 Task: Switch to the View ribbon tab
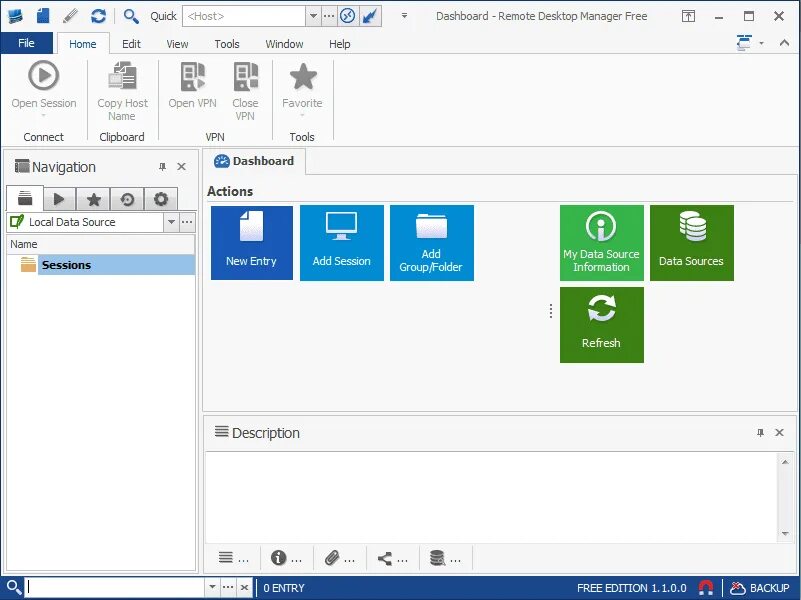(177, 44)
